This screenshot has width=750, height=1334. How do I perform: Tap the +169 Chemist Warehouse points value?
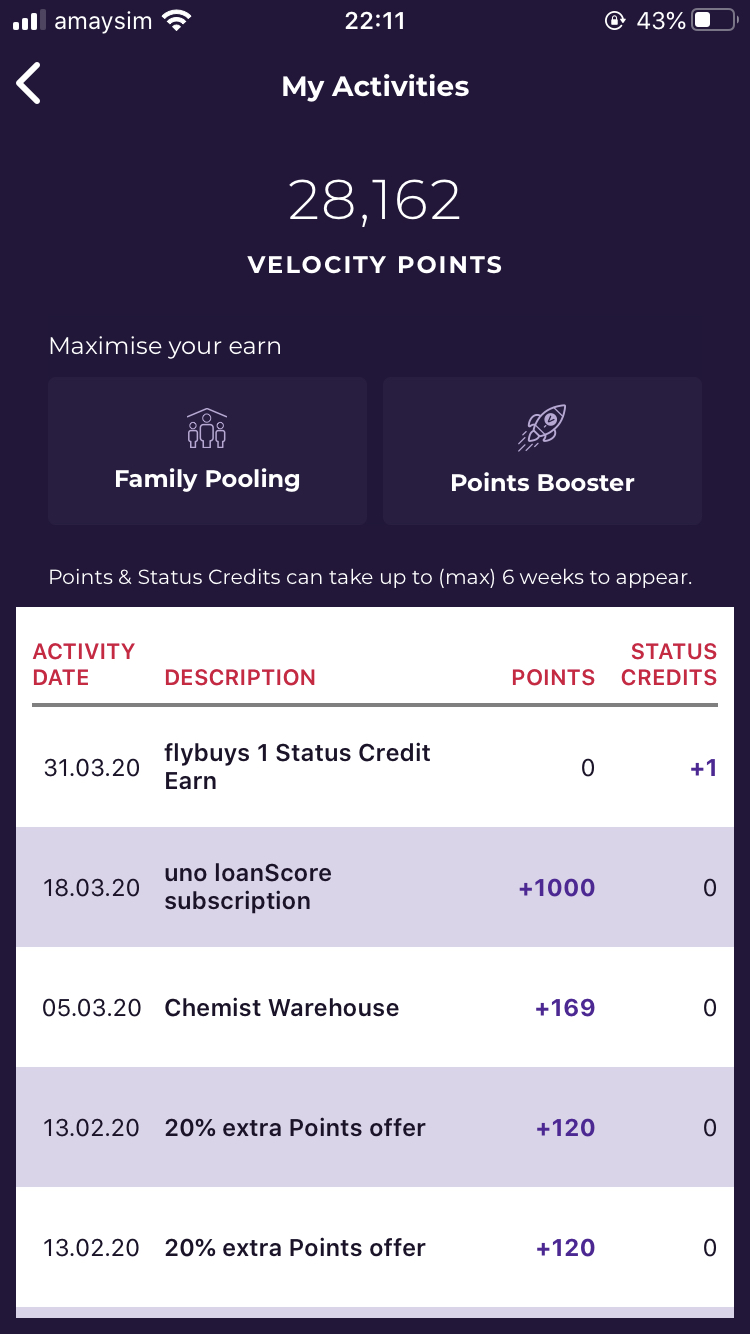pyautogui.click(x=565, y=1007)
